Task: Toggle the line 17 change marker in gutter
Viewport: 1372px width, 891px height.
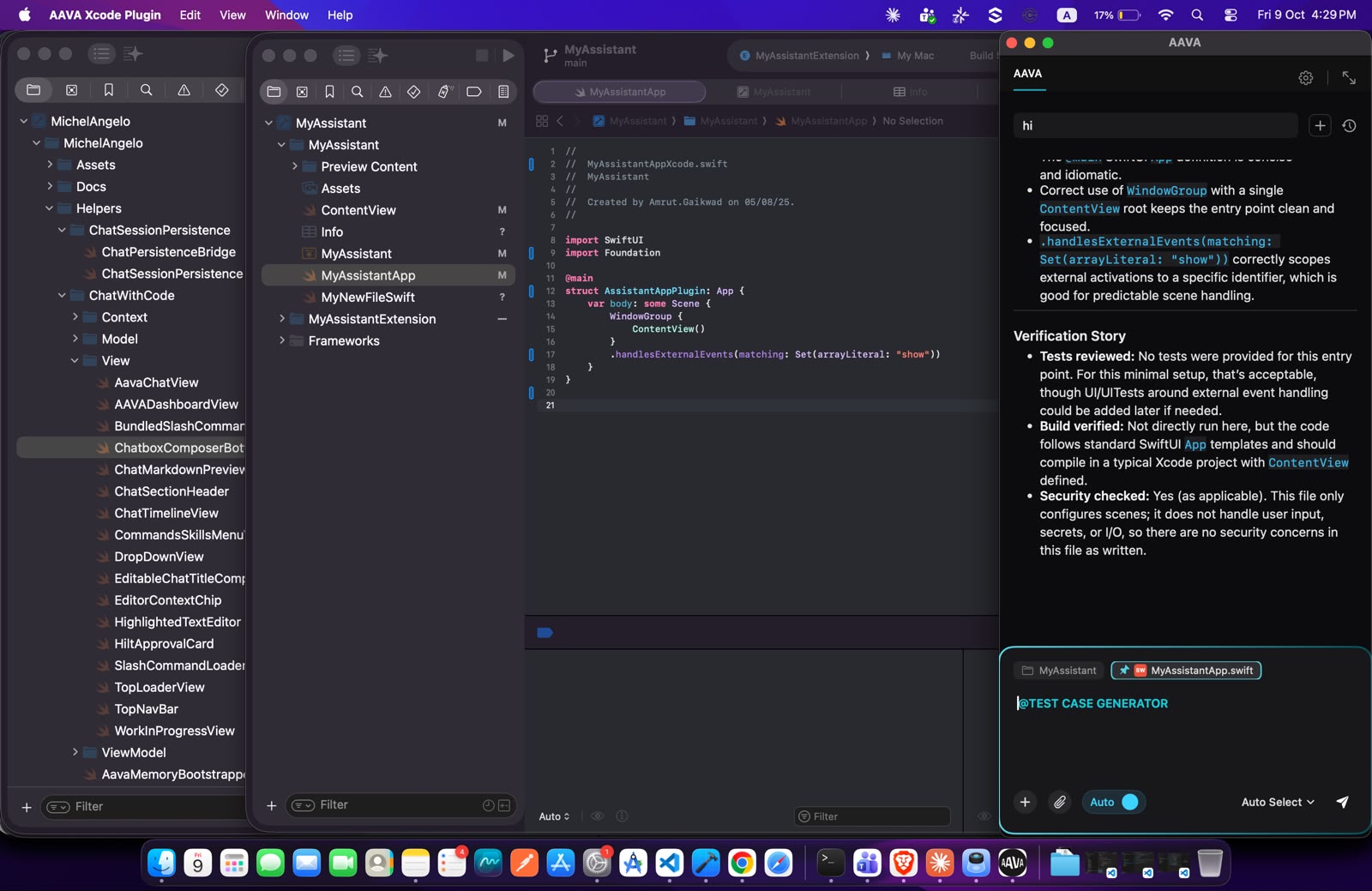Action: click(x=531, y=354)
